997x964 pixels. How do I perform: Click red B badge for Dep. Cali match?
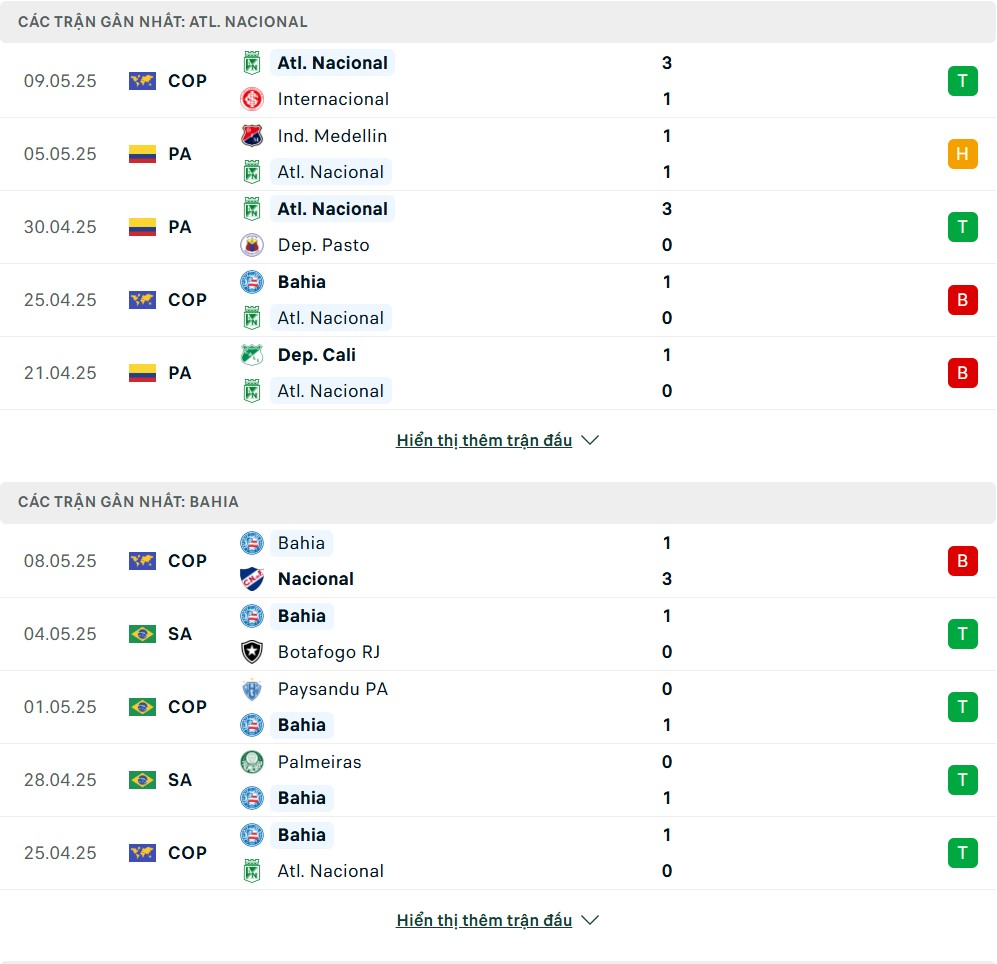click(x=963, y=373)
